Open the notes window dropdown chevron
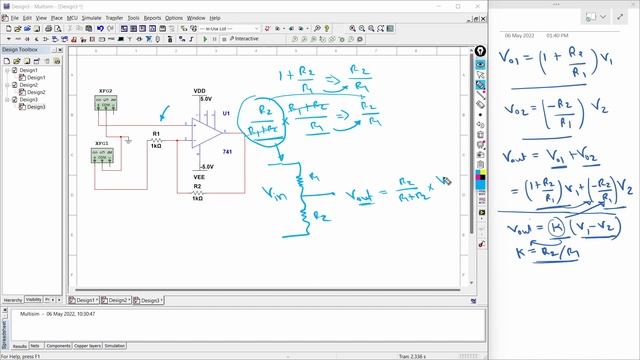Viewport: 640px width, 360px height. coord(602,17)
